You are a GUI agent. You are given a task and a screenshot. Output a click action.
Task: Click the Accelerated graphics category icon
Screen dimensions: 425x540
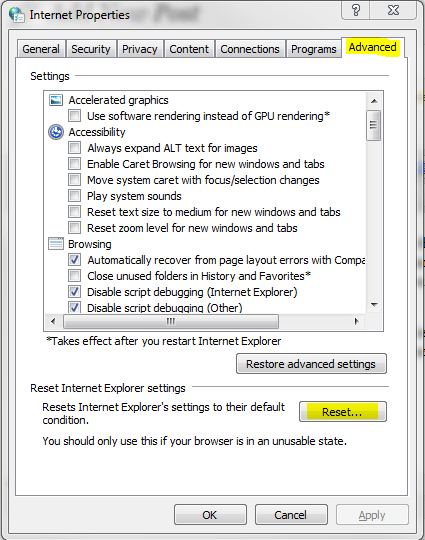click(x=56, y=100)
